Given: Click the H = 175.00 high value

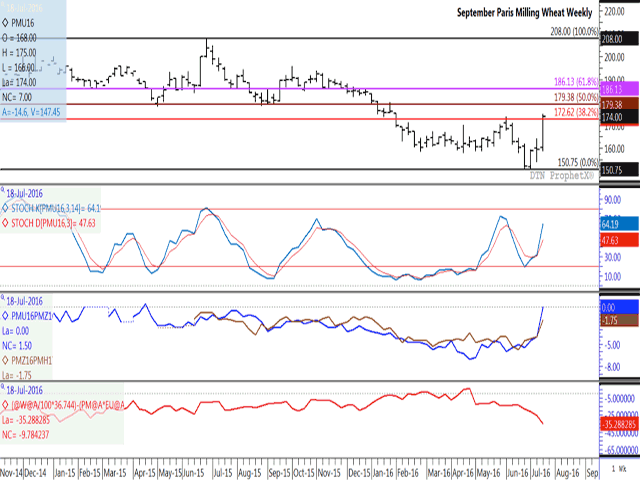Looking at the screenshot, I should [19, 53].
